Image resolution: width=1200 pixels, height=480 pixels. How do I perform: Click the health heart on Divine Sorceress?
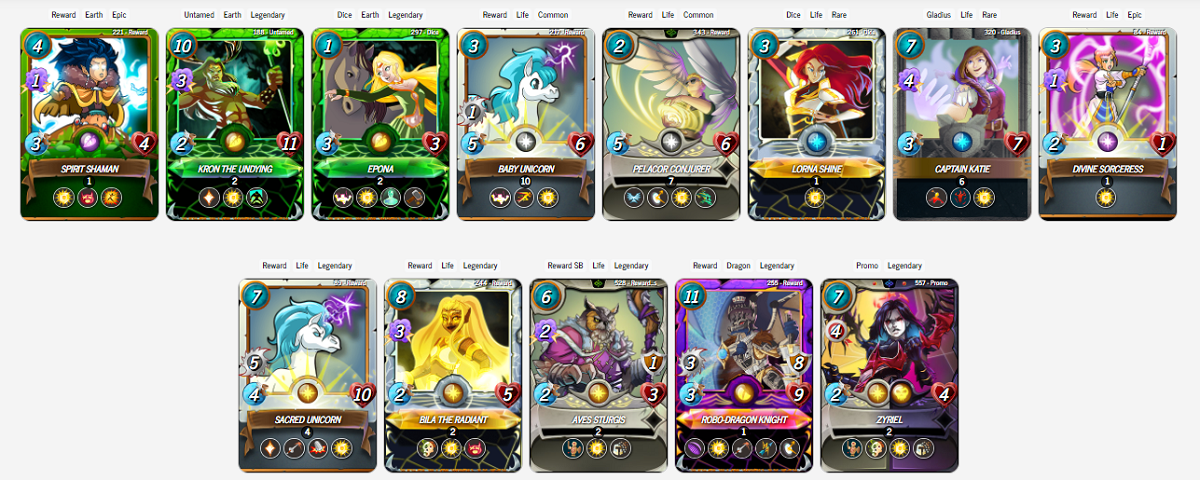[1164, 142]
